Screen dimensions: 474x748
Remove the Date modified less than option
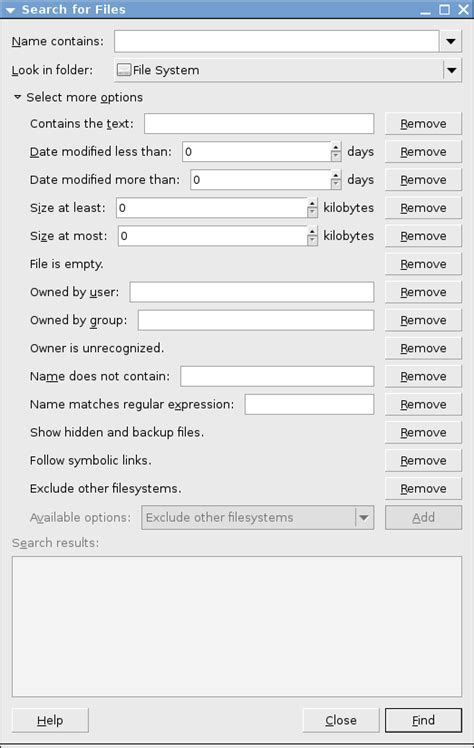tap(423, 152)
